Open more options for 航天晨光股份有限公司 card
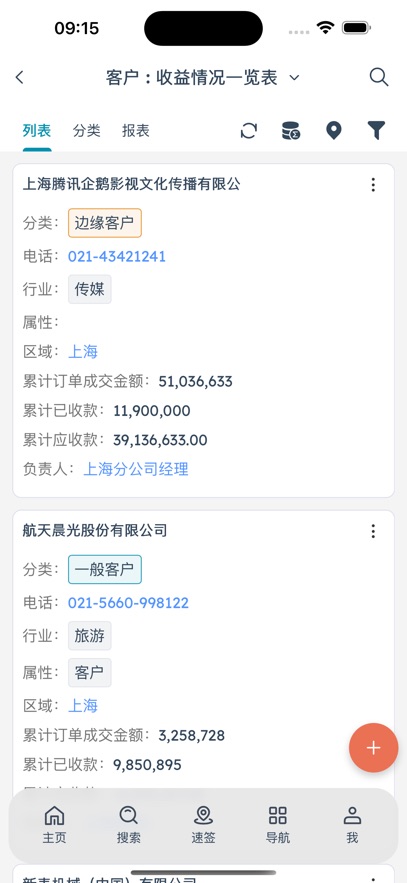The image size is (407, 883). [373, 531]
